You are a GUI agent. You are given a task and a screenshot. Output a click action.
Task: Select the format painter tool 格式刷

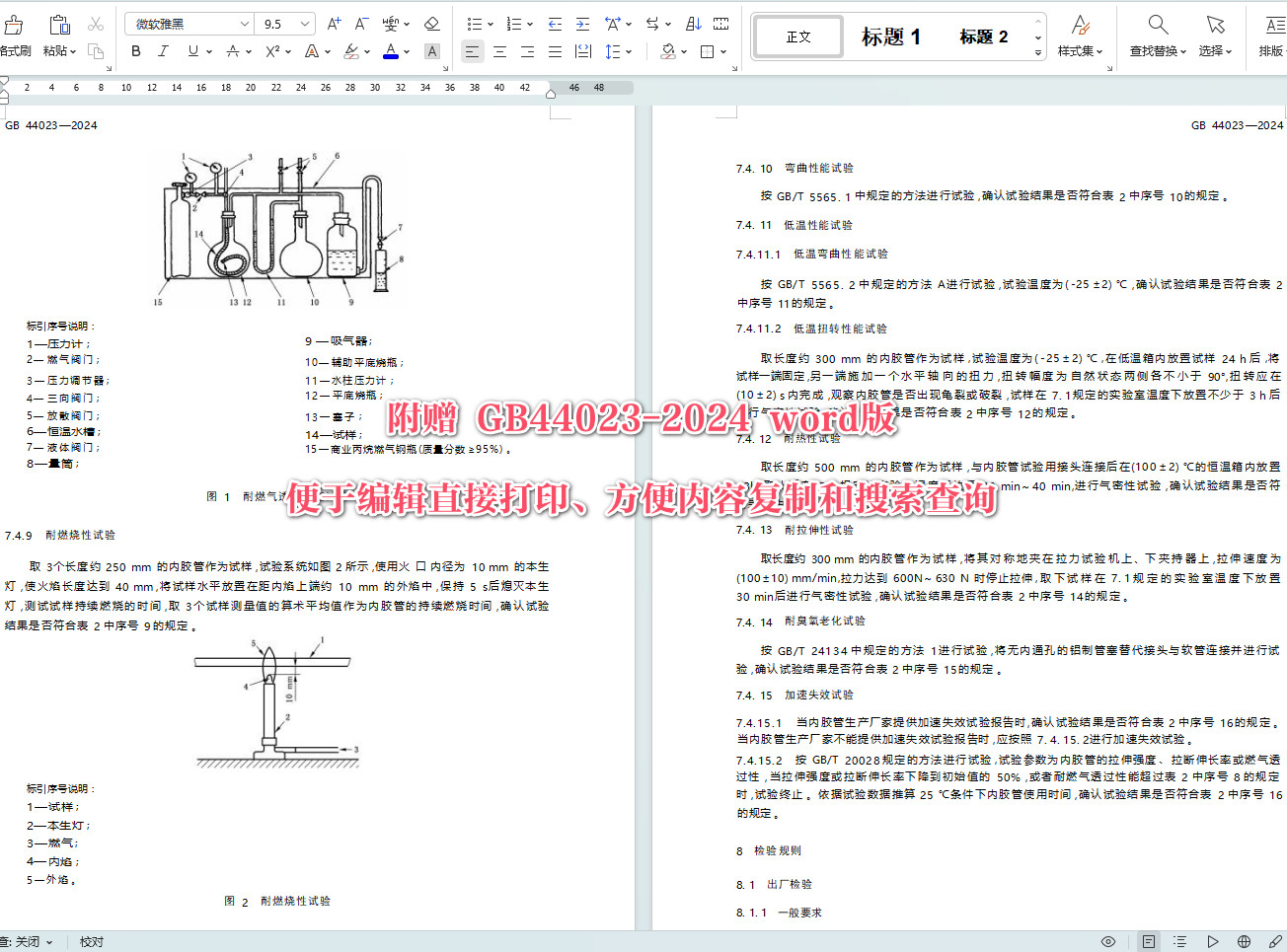tap(15, 30)
